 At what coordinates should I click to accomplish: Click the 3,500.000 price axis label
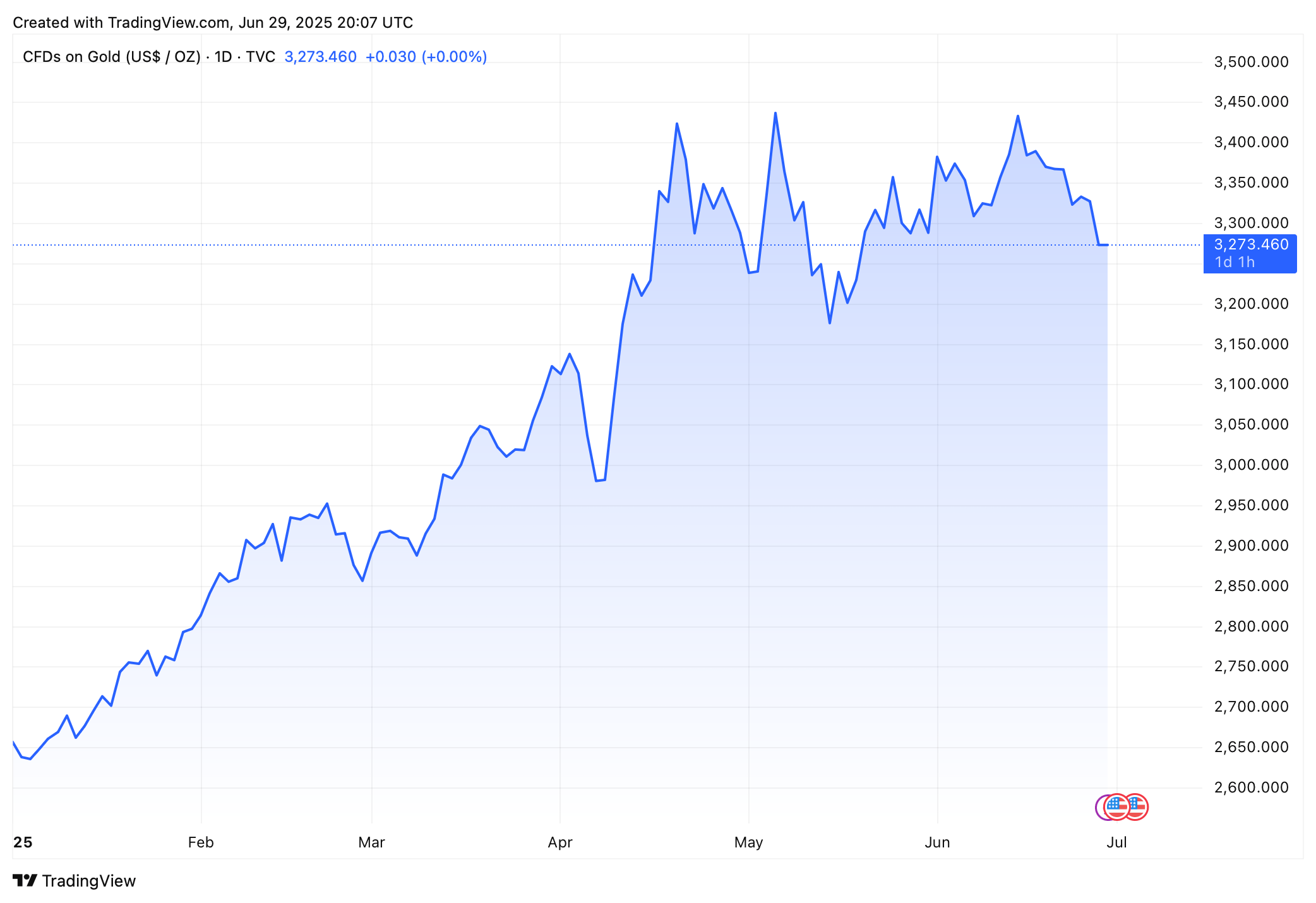coord(1251,62)
